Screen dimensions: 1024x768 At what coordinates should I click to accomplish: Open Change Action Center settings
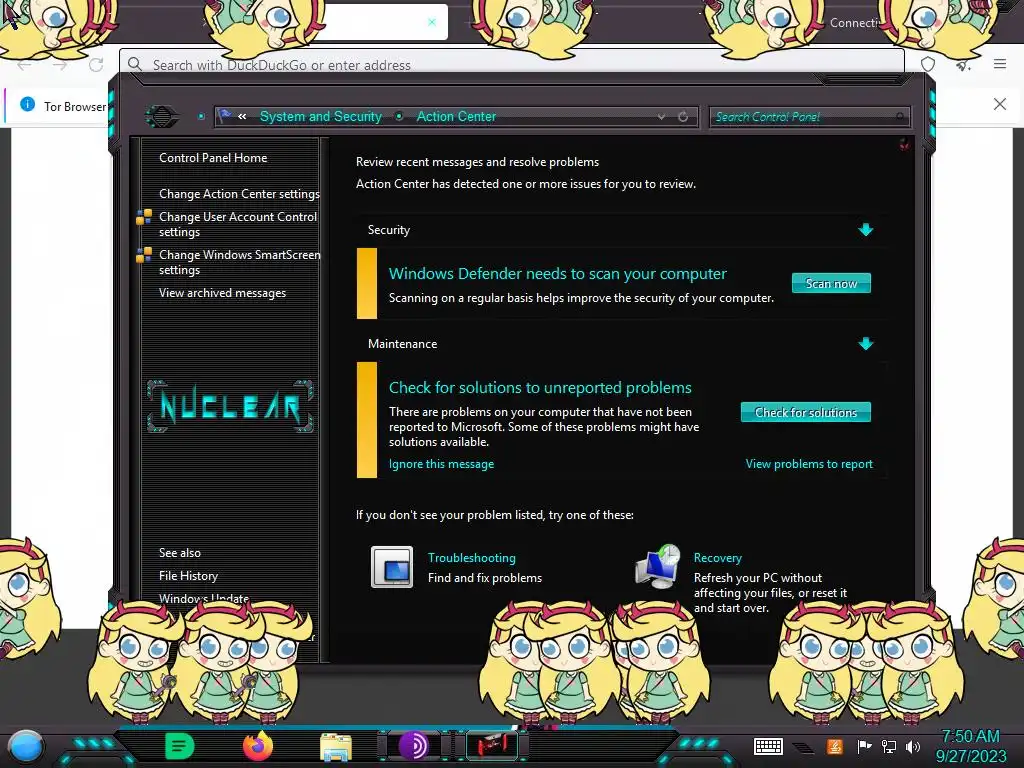(x=239, y=194)
